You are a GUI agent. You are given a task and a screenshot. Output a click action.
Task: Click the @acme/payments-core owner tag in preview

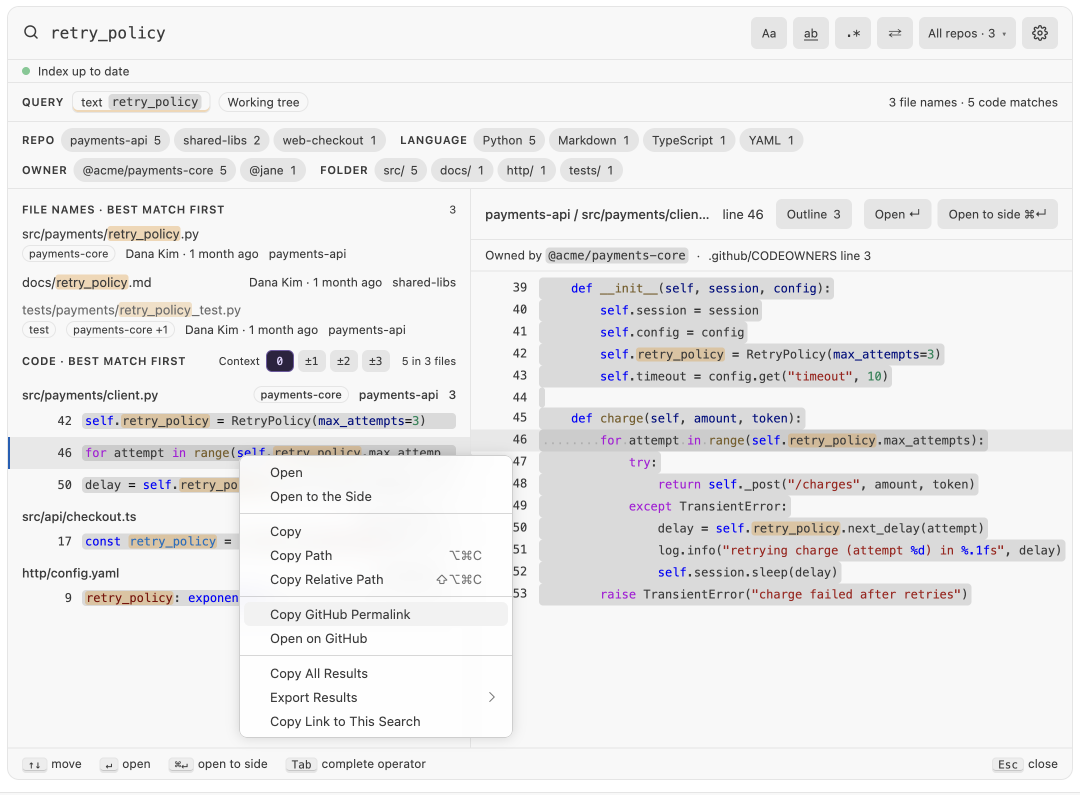click(x=616, y=256)
